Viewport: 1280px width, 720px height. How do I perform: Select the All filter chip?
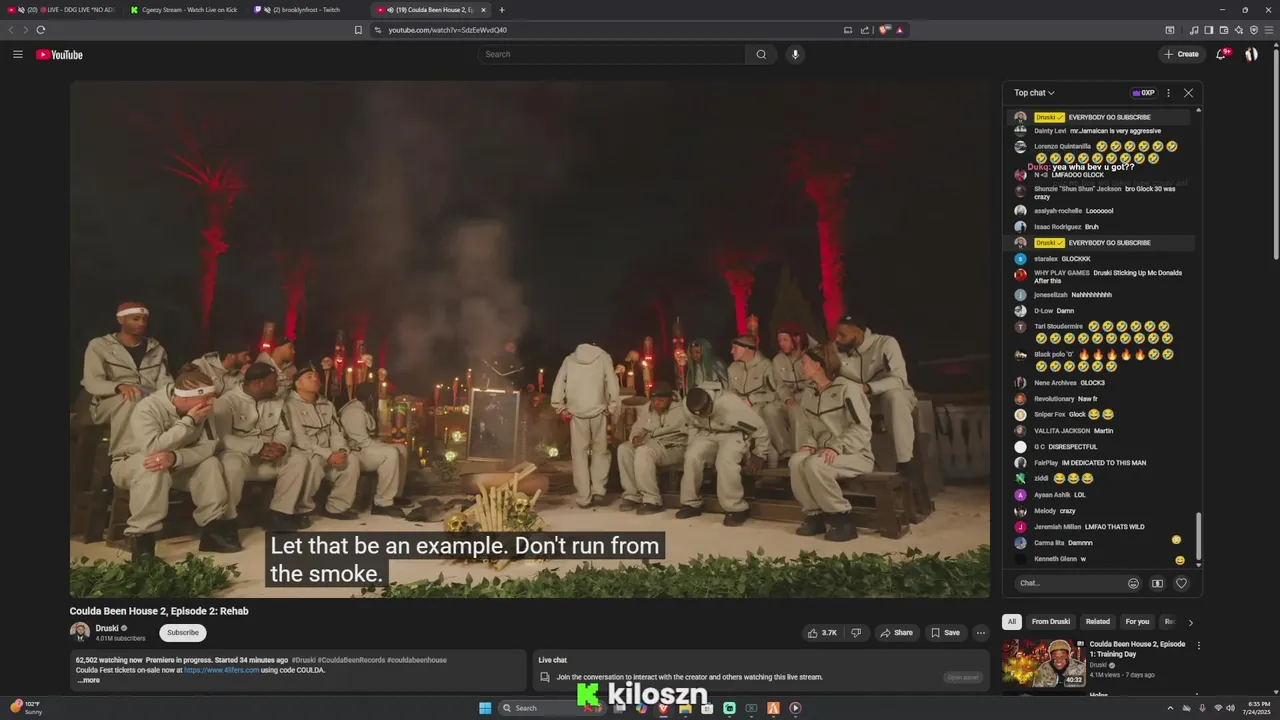[1012, 622]
